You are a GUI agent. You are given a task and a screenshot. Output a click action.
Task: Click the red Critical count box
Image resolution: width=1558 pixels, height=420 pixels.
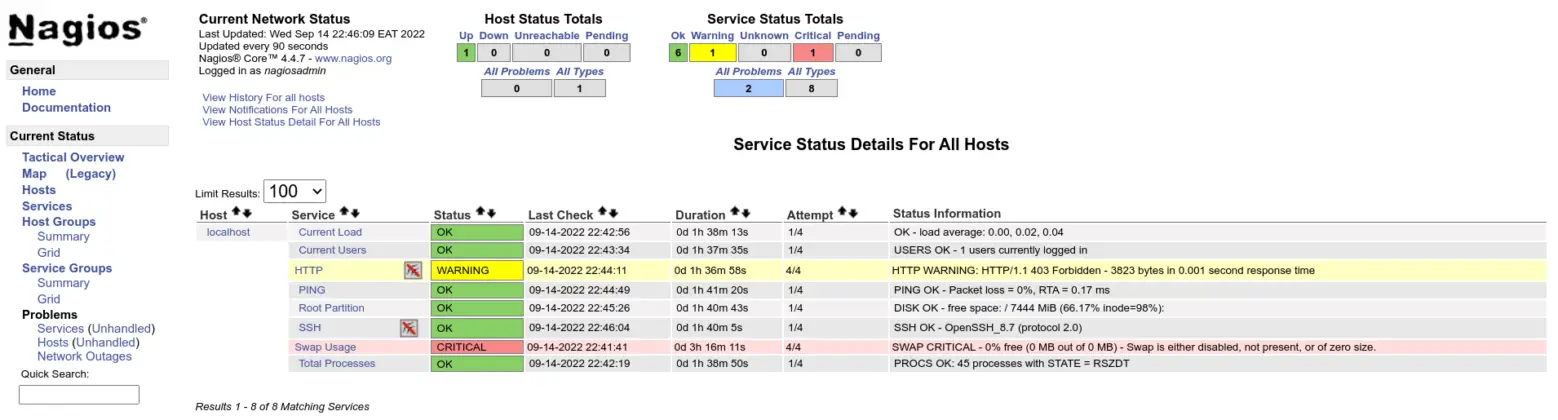[x=813, y=53]
